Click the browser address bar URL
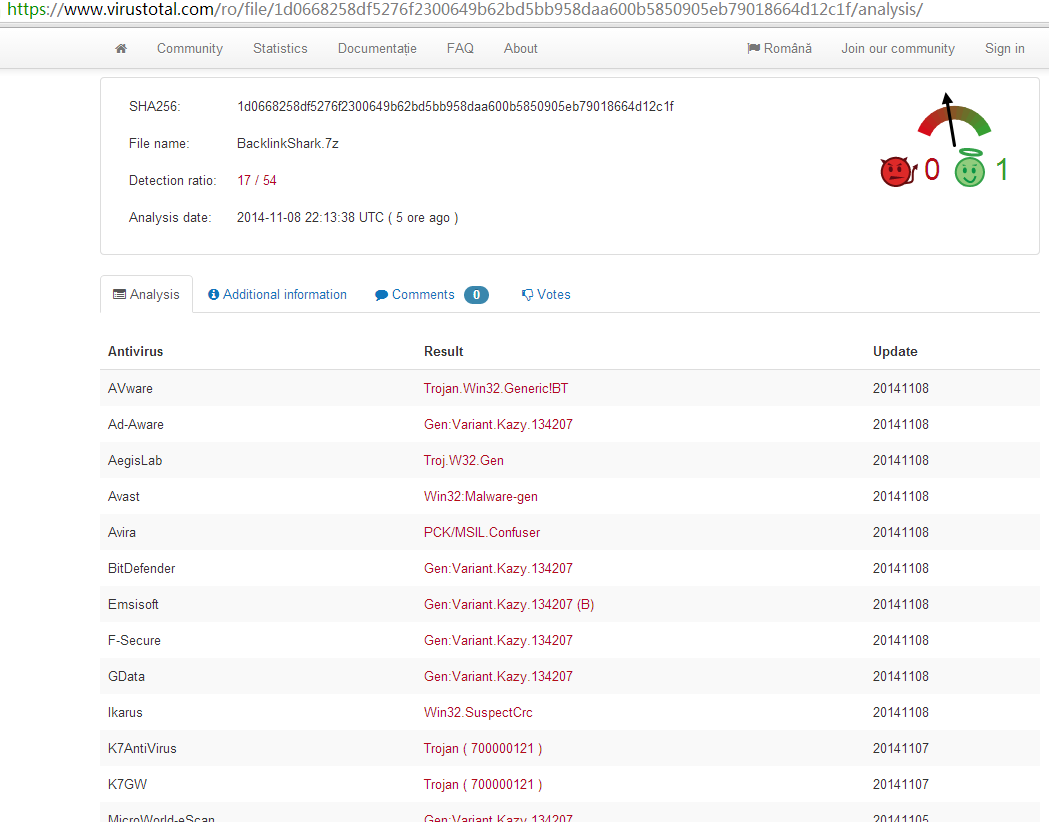Viewport: 1049px width, 822px height. [x=465, y=10]
